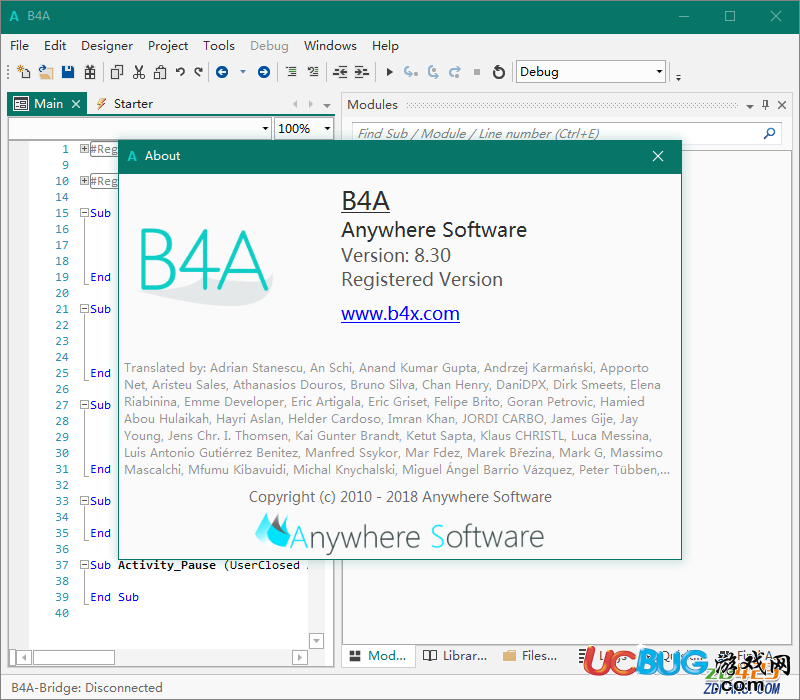Close the Modules panel
The image size is (800, 700).
pyautogui.click(x=782, y=105)
